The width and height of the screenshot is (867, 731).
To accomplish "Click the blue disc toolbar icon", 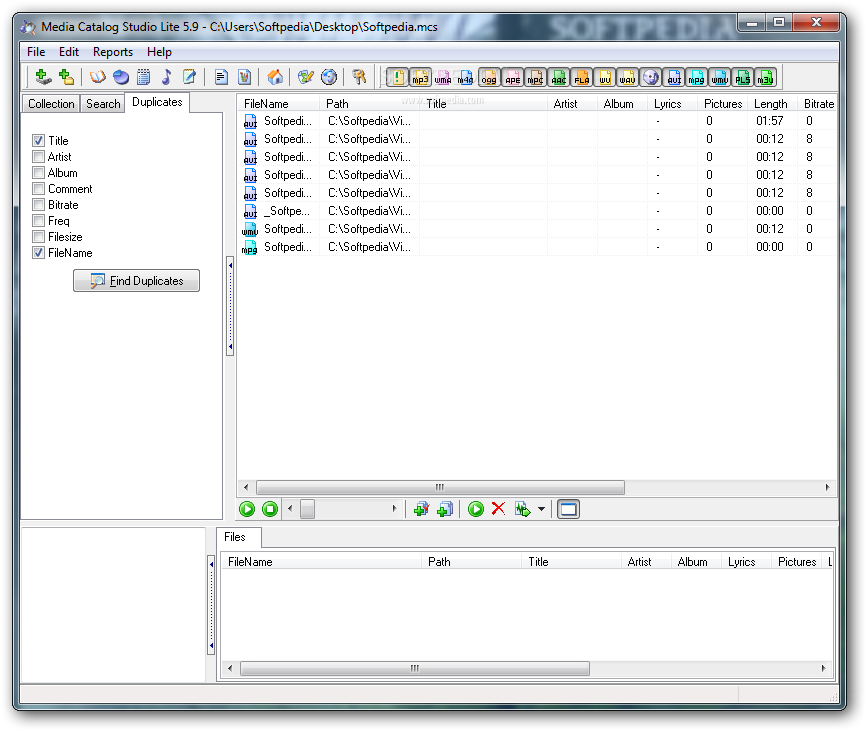I will click(x=121, y=77).
